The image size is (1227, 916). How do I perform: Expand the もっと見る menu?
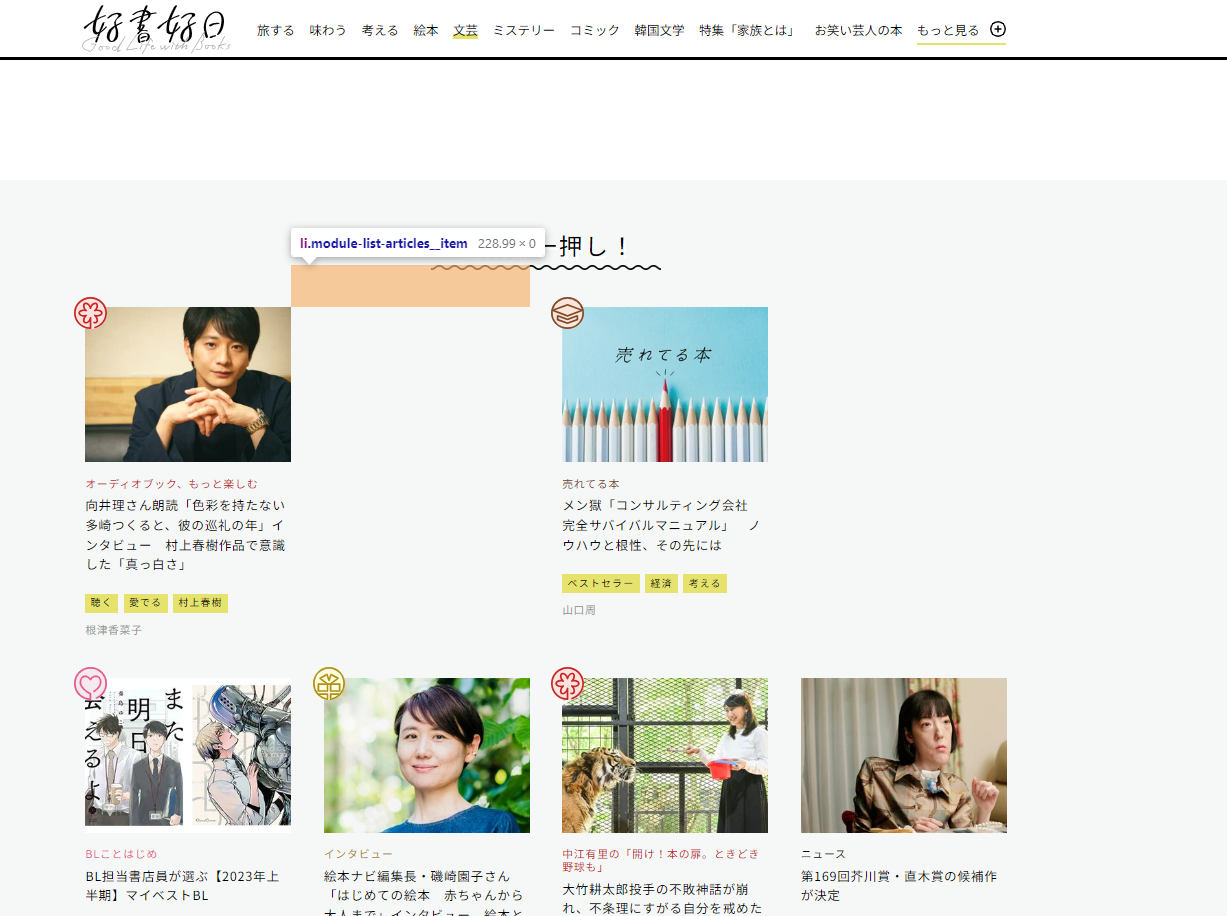pyautogui.click(x=946, y=30)
